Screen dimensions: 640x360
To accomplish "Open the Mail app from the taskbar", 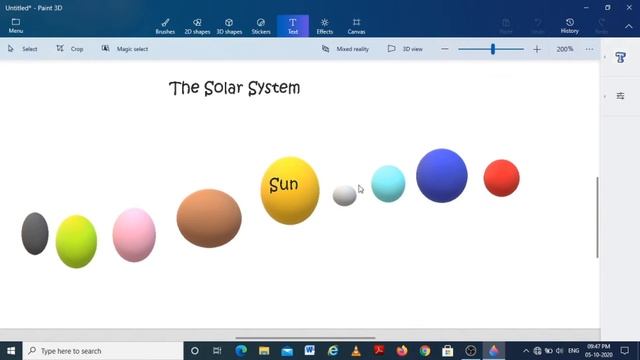I will click(x=287, y=351).
